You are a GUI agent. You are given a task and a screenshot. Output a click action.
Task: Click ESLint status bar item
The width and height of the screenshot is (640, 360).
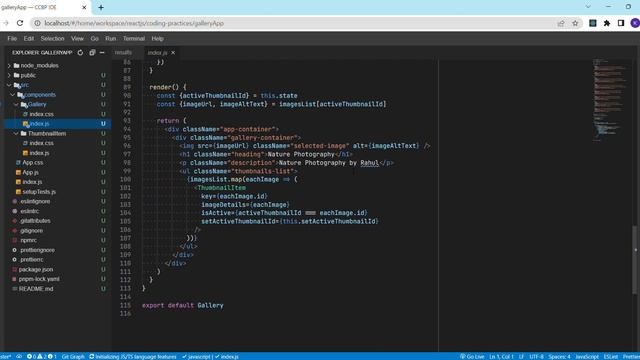pyautogui.click(x=611, y=356)
